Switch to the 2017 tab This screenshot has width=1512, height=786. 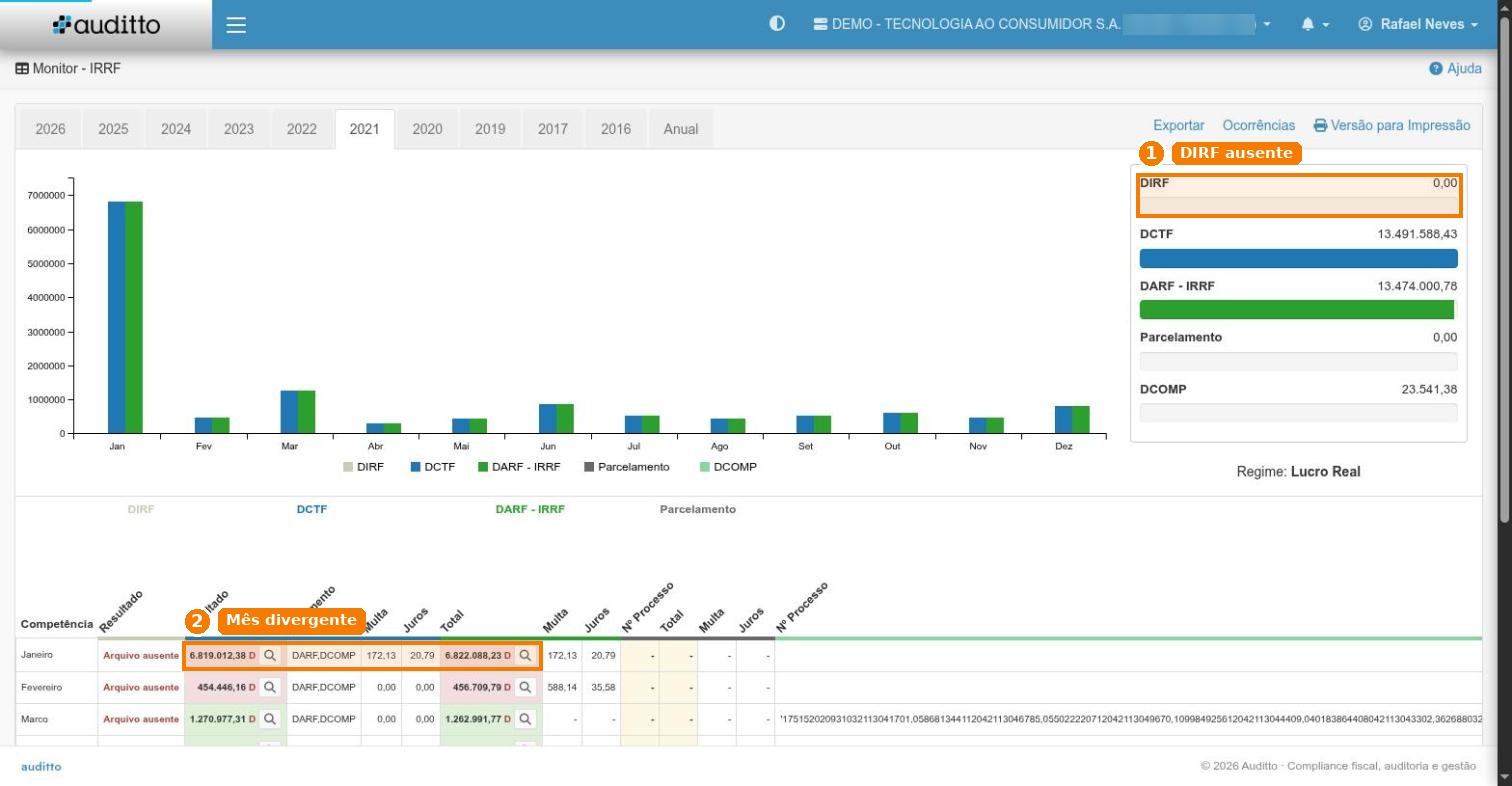pos(553,129)
